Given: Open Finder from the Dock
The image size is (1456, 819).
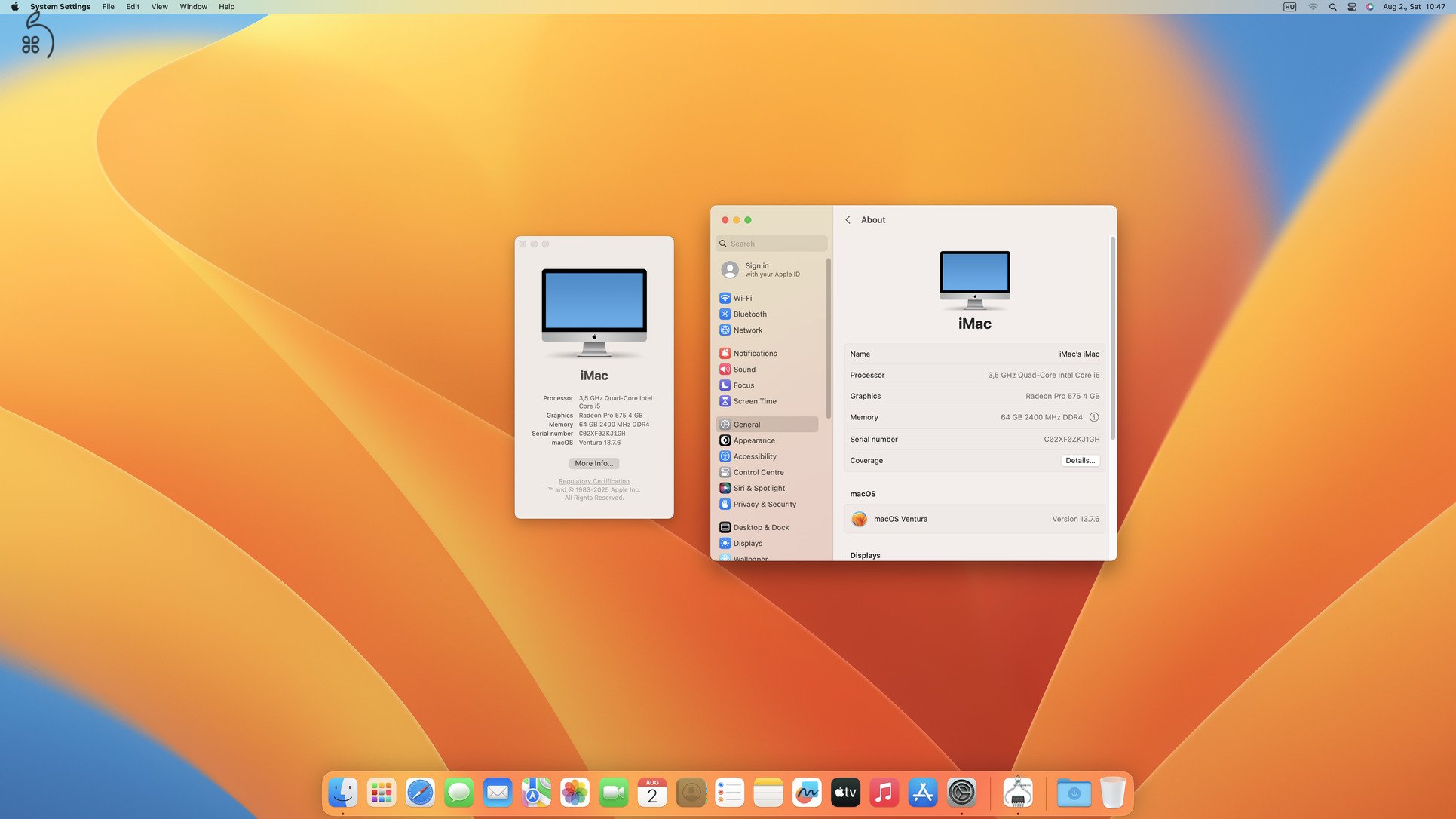Looking at the screenshot, I should pyautogui.click(x=342, y=793).
